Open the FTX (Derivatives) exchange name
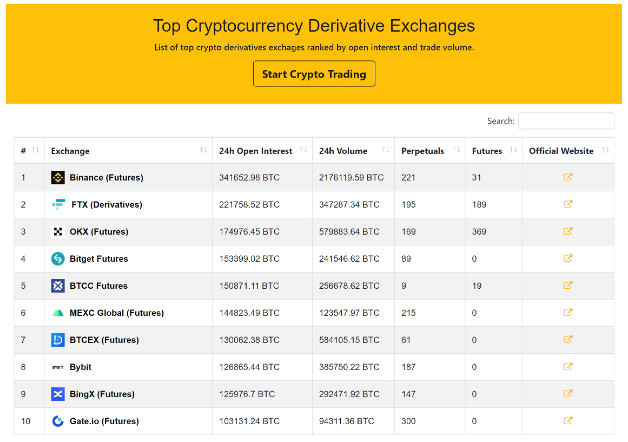Image resolution: width=628 pixels, height=442 pixels. [107, 205]
